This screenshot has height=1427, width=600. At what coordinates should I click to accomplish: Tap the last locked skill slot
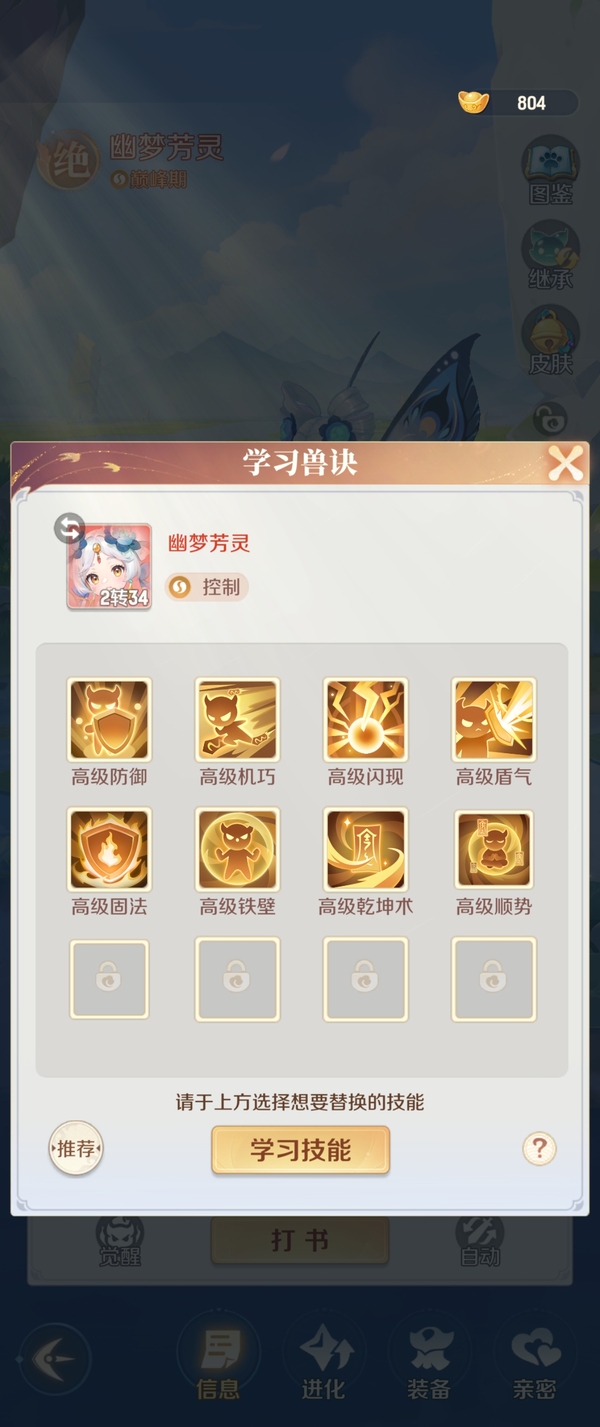click(494, 980)
